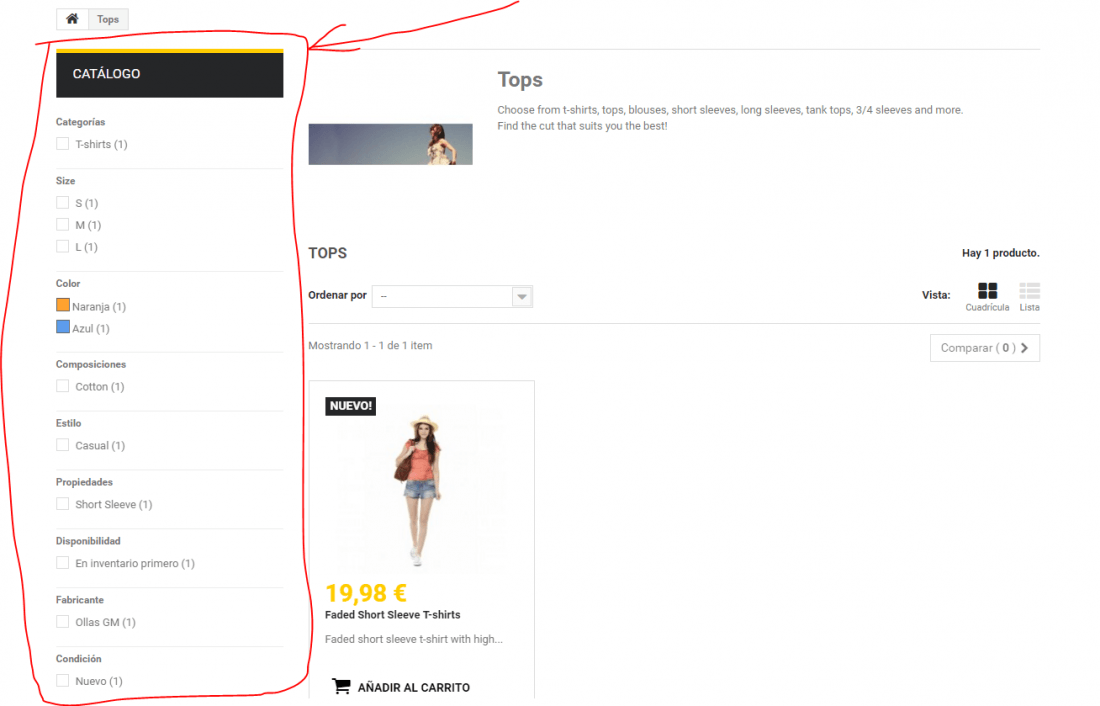This screenshot has width=1100, height=706.
Task: Switch to Cuadrícula grid view icon
Action: pos(987,291)
